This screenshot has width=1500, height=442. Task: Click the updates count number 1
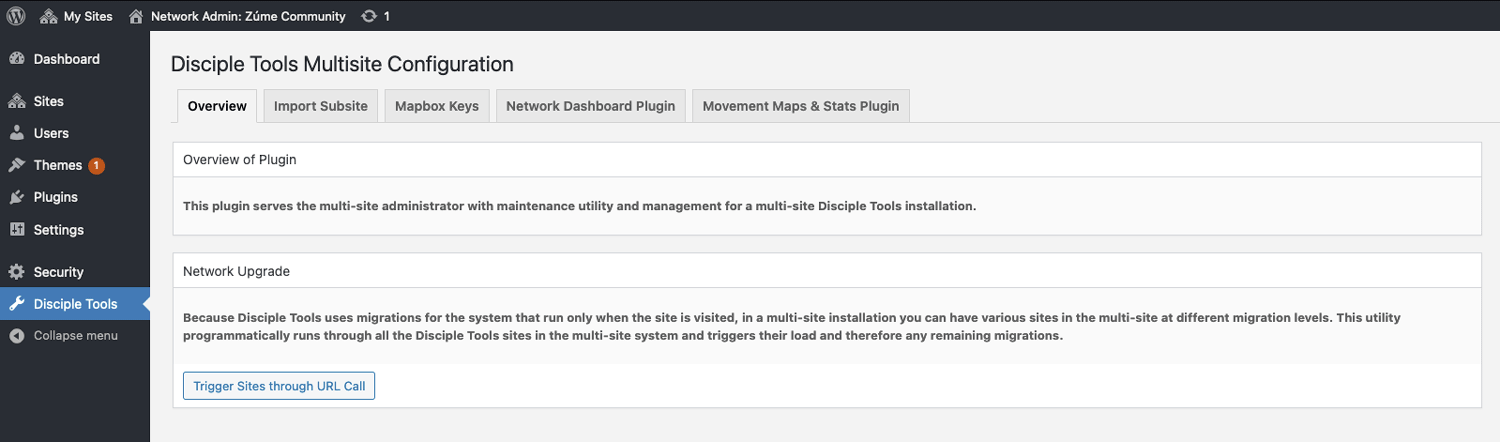(x=387, y=16)
